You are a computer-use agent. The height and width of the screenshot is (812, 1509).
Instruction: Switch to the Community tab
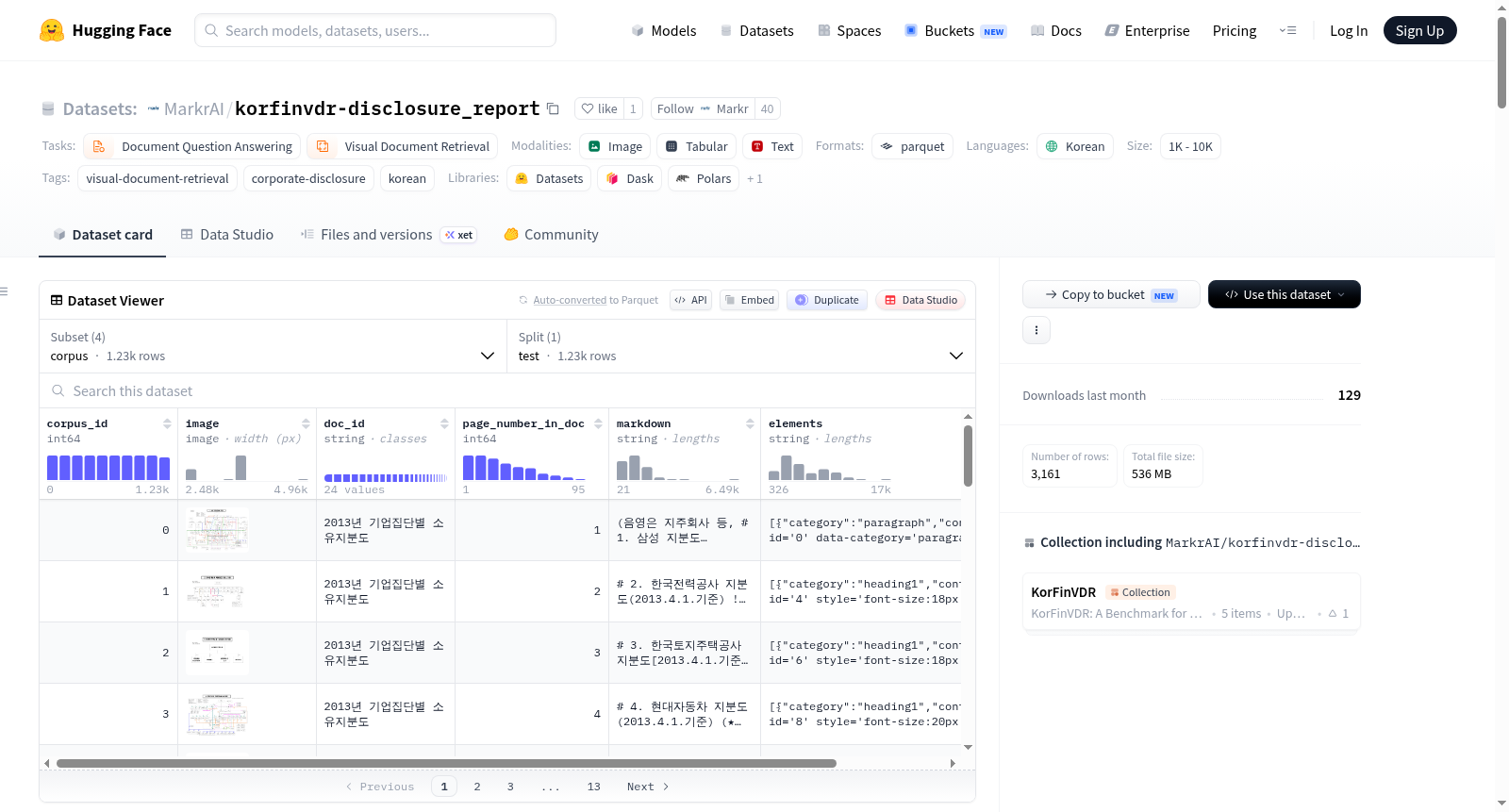tap(552, 235)
